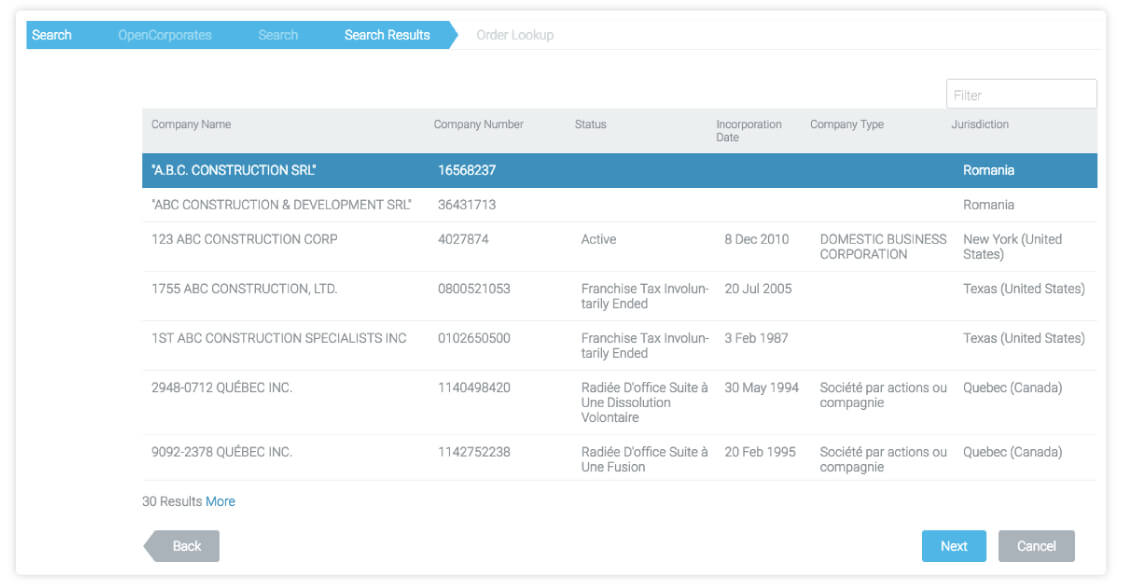Click company number 0102650500
The image size is (1121, 584).
474,338
